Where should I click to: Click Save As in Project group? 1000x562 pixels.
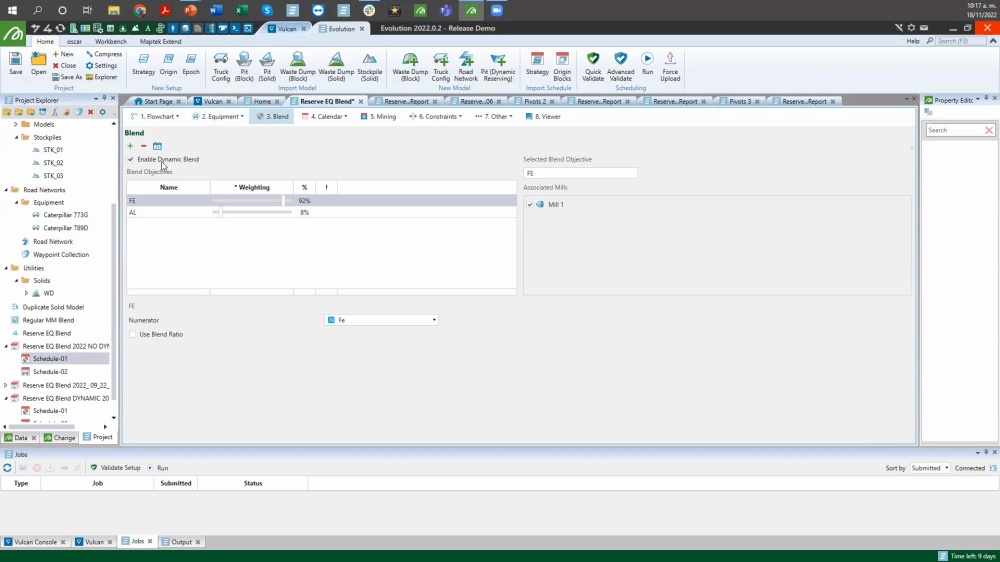pos(67,77)
